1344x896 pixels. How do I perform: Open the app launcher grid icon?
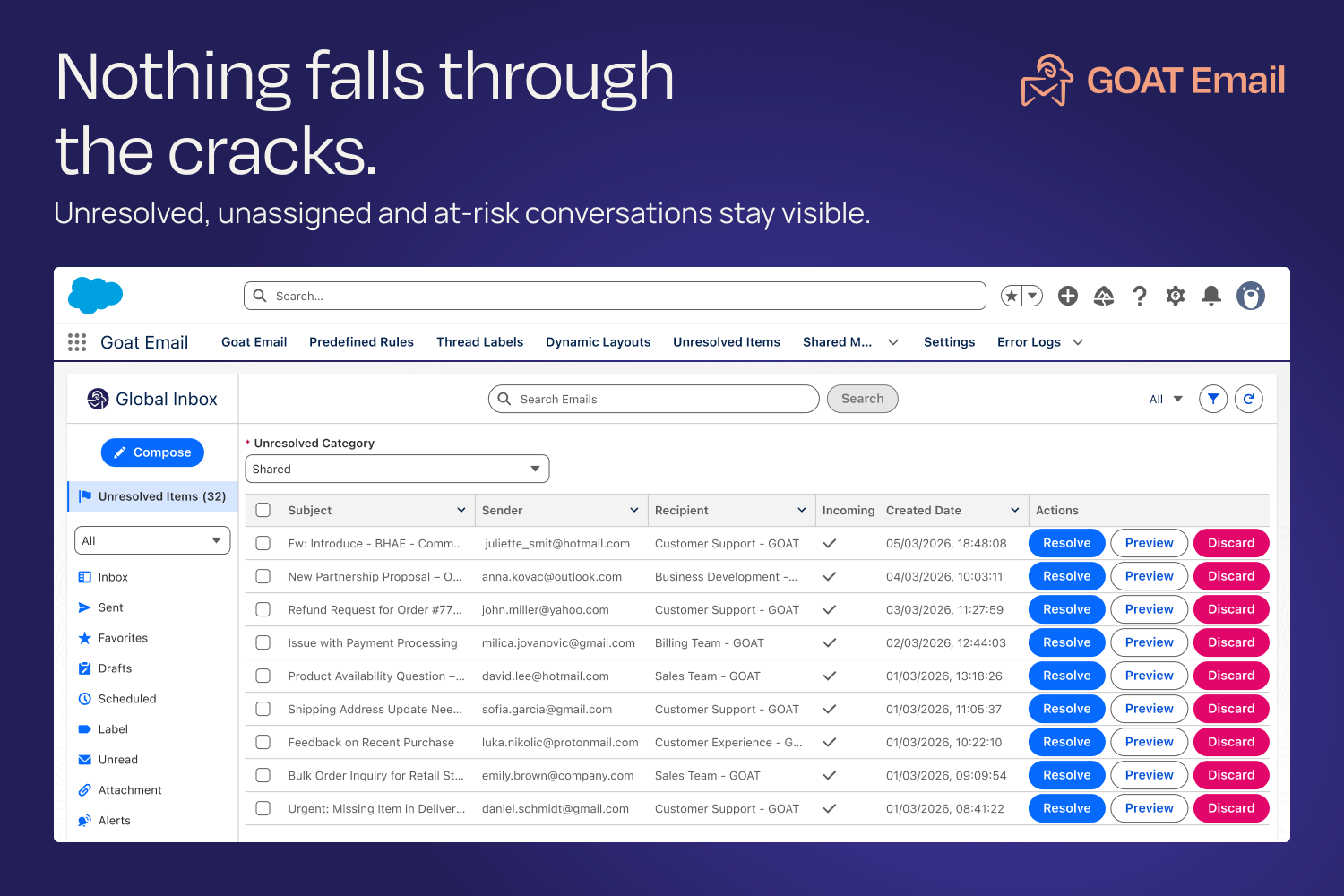(77, 342)
